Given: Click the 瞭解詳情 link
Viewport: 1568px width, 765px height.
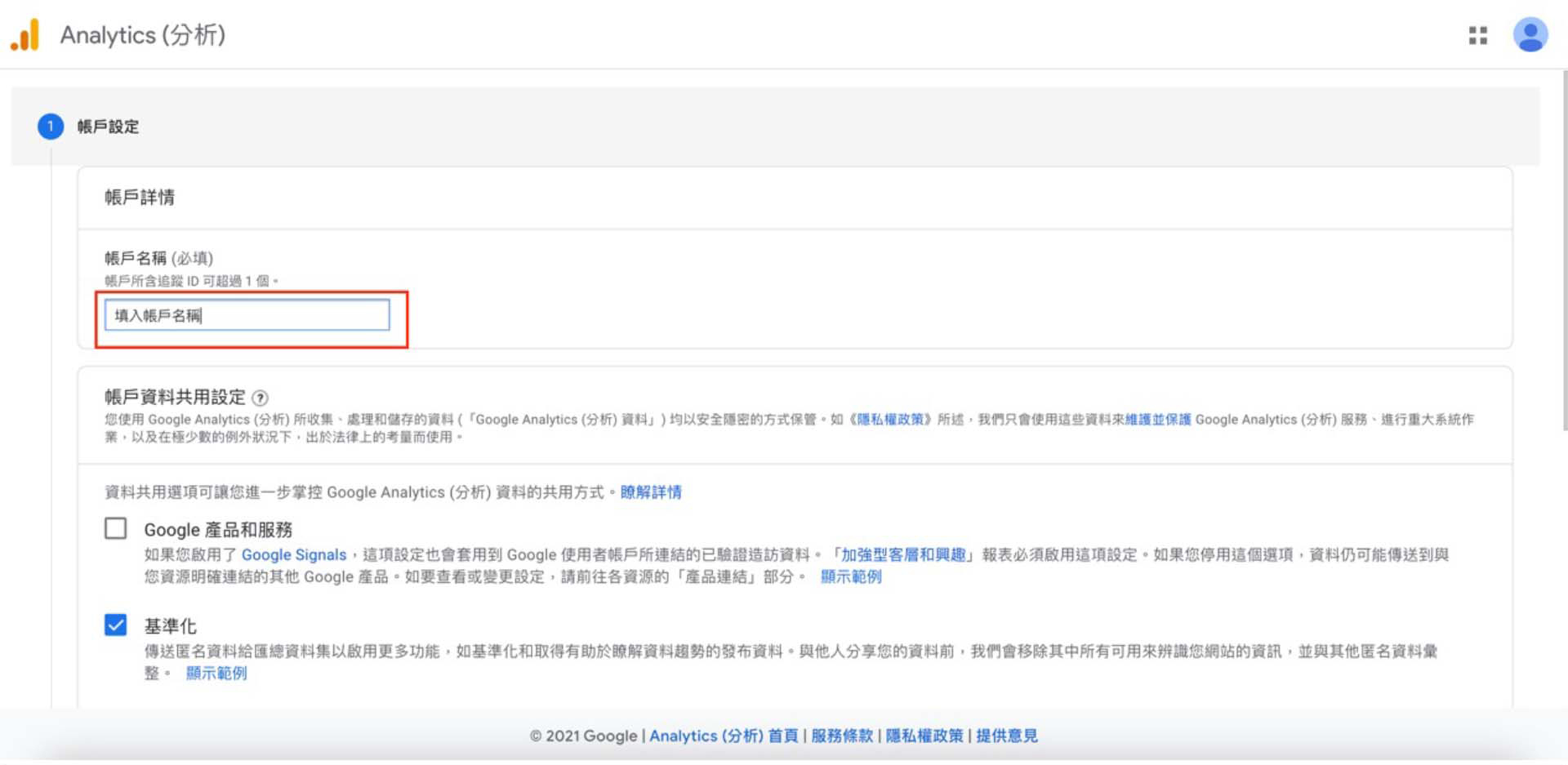Looking at the screenshot, I should [x=651, y=492].
